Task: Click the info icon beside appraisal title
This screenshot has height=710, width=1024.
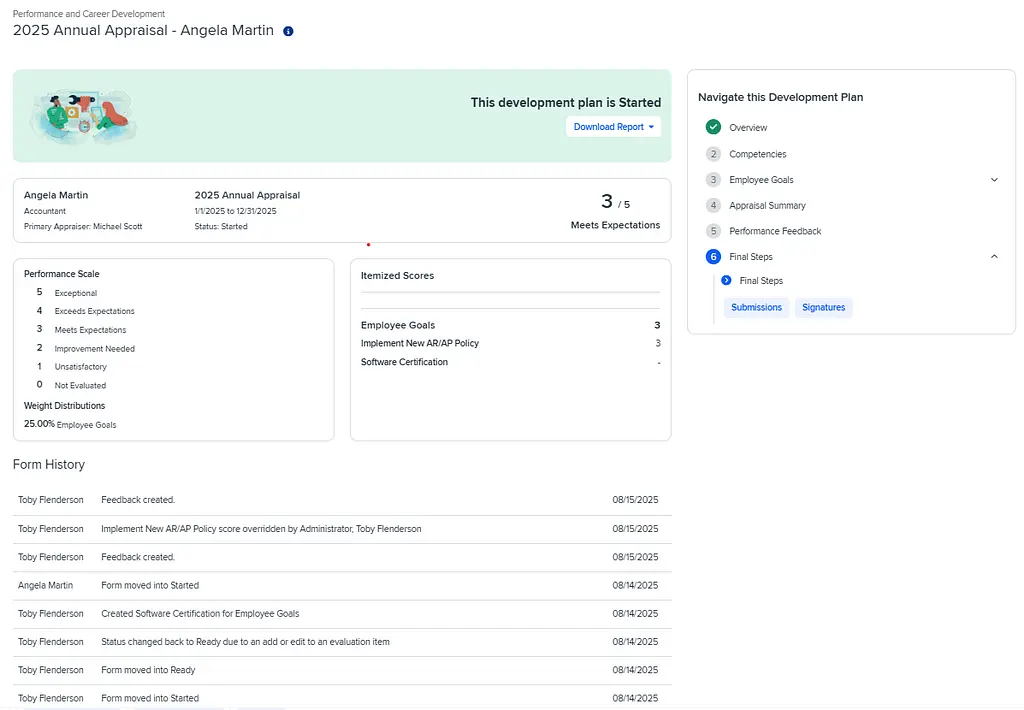Action: 288,31
